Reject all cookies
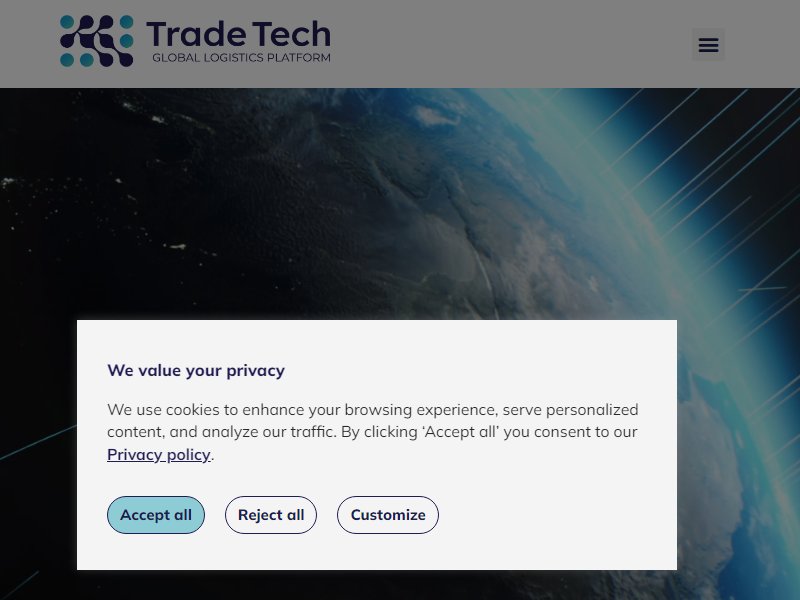800x600 pixels. point(271,515)
